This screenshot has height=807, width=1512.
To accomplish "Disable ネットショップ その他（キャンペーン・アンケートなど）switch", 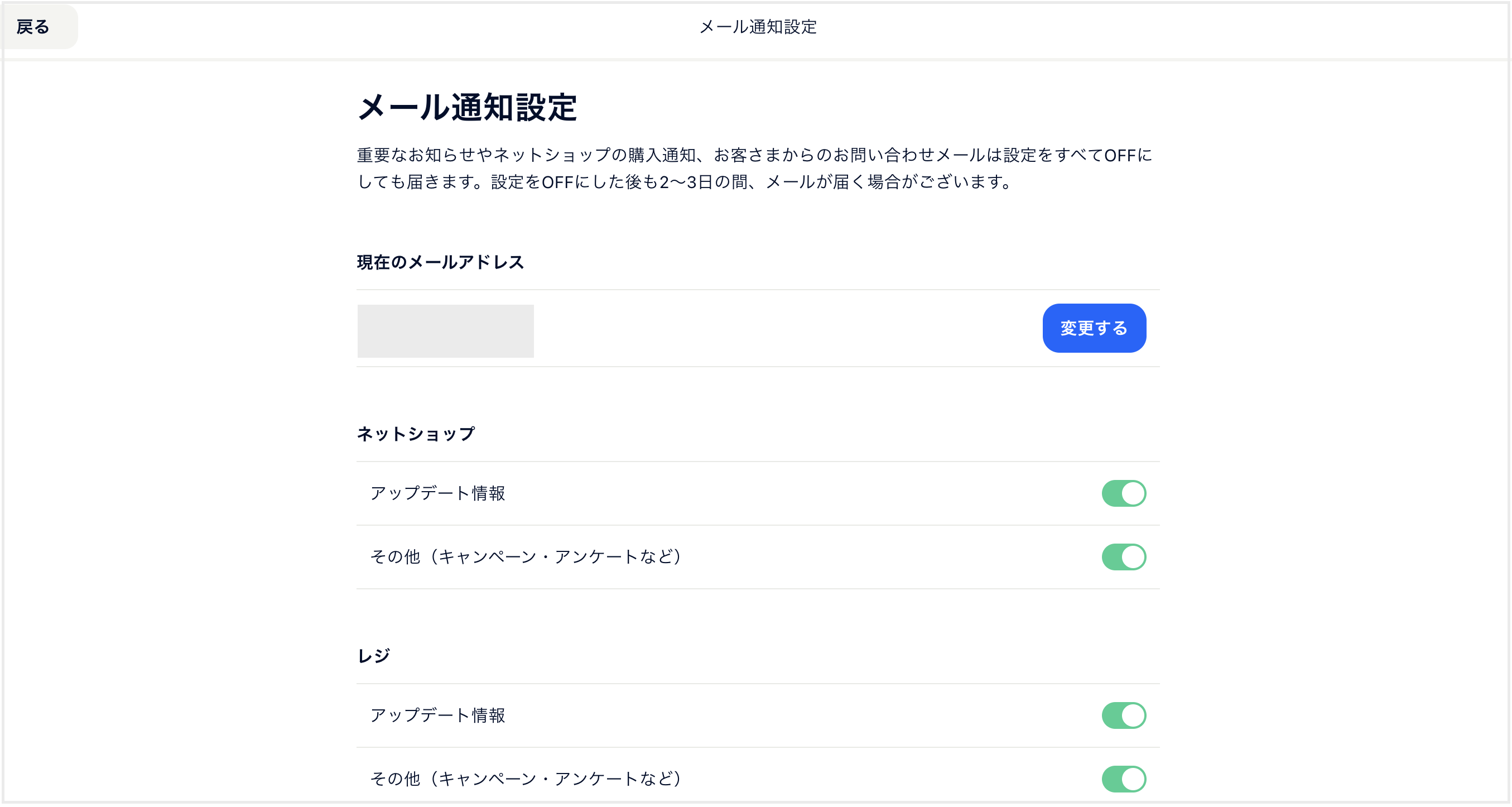I will click(x=1124, y=557).
